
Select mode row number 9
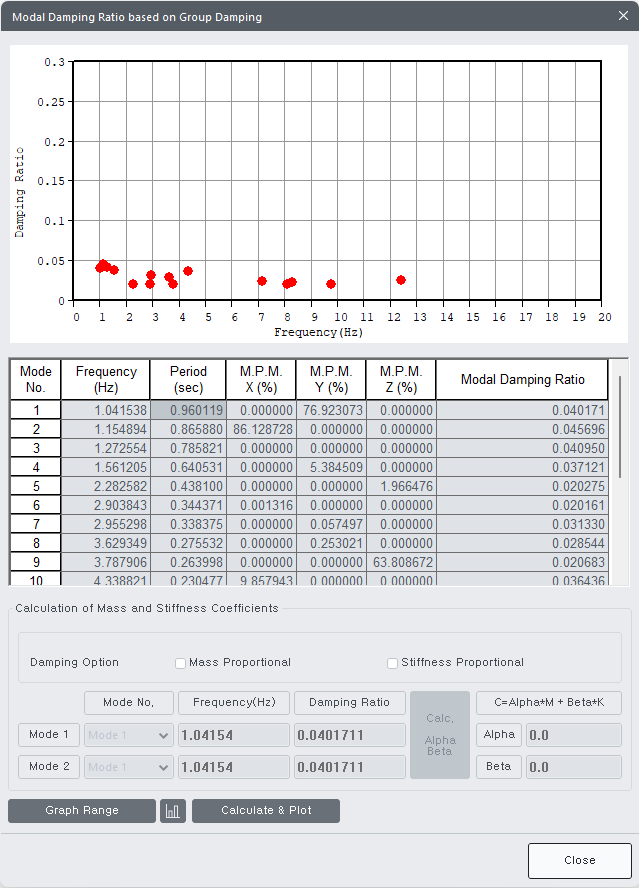(36, 562)
